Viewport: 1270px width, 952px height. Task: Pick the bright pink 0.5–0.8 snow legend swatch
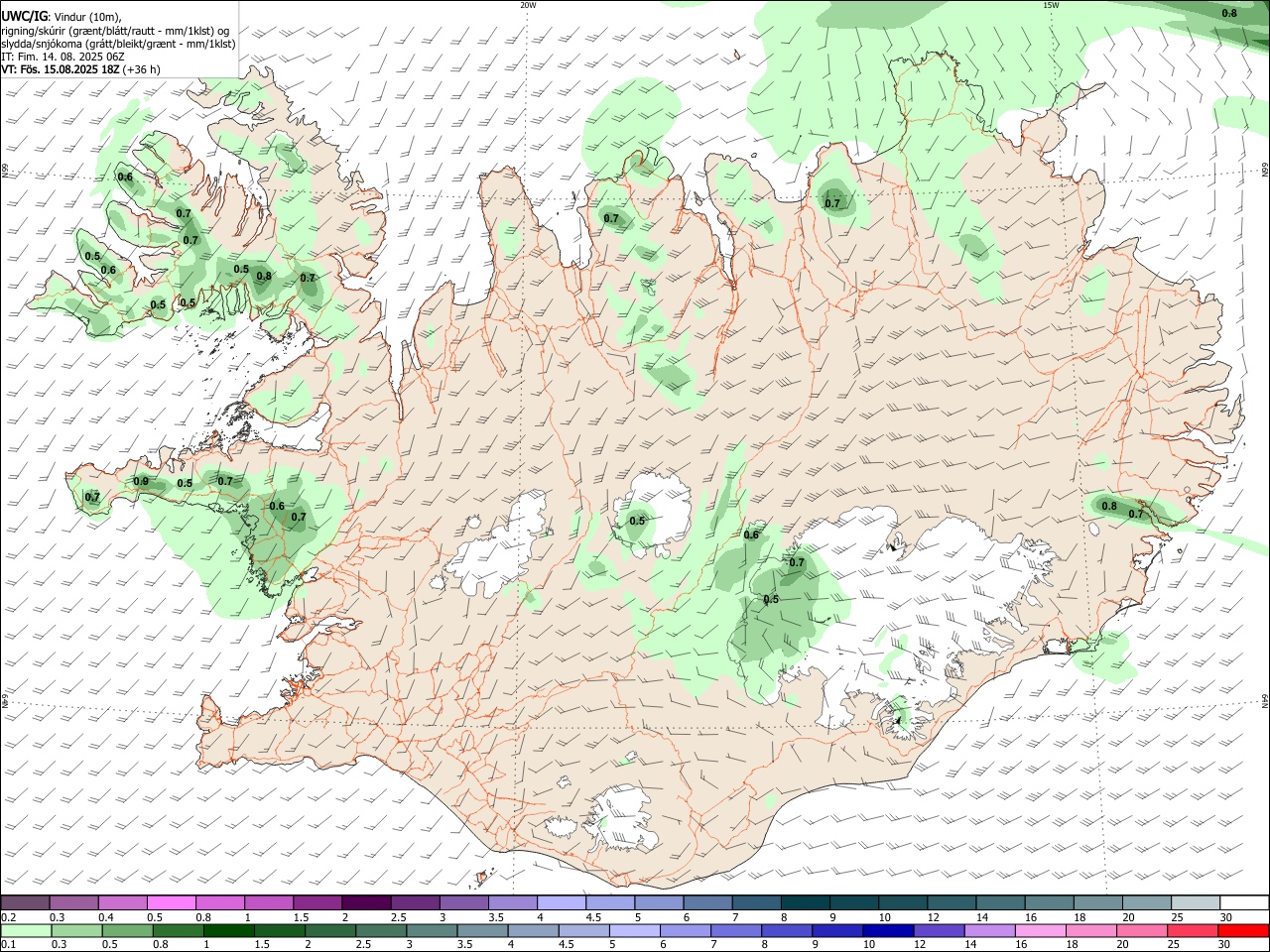tap(171, 902)
